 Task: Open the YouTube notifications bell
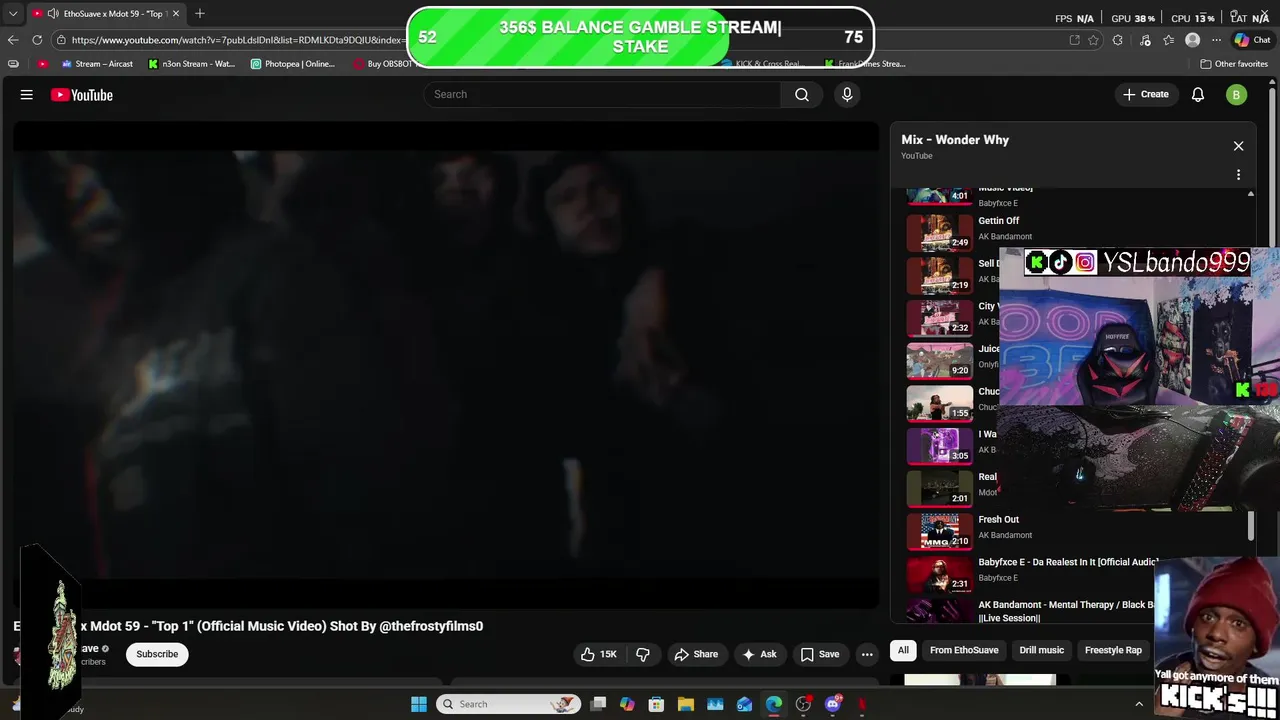click(1198, 95)
